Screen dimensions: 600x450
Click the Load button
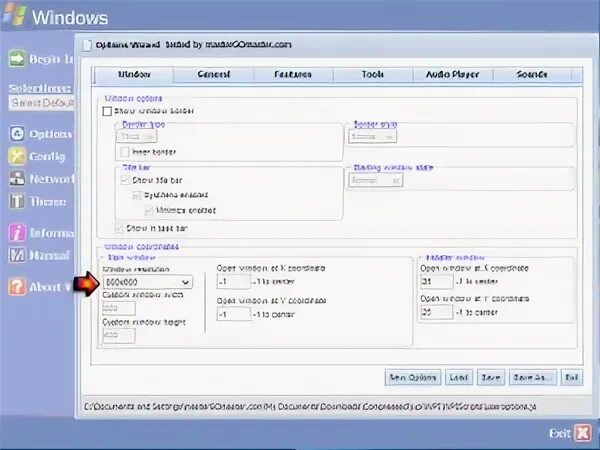click(459, 378)
